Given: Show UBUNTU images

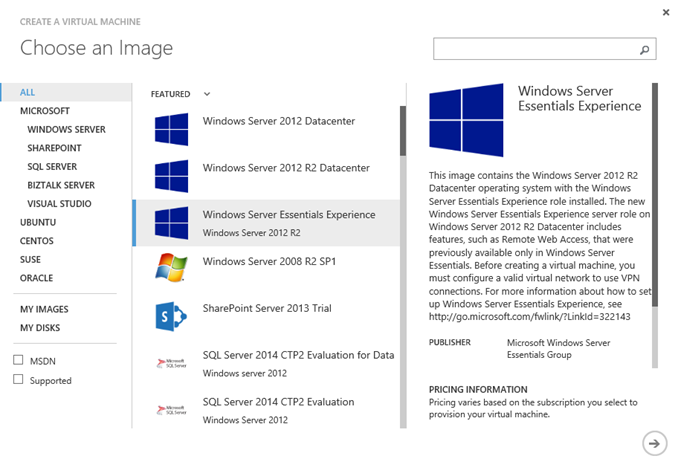Looking at the screenshot, I should tap(38, 222).
